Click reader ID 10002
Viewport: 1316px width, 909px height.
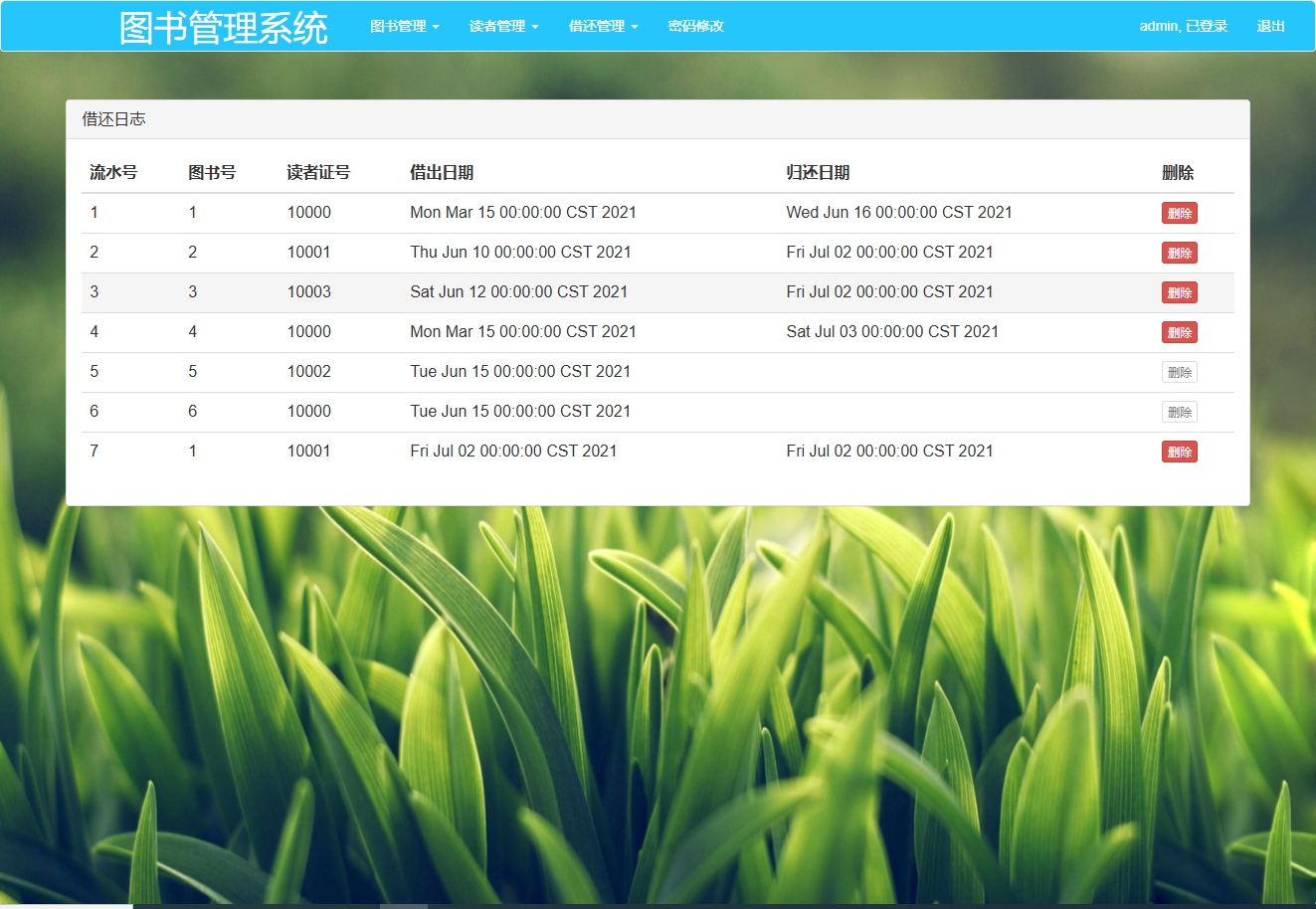coord(309,371)
